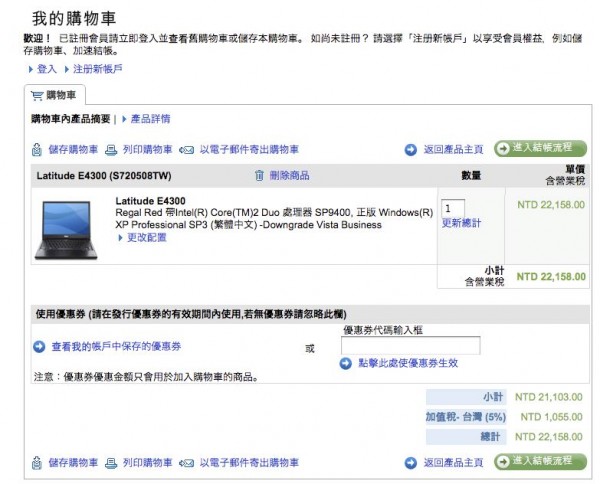Click the Latitude E4300 laptop thumbnail
Viewport: 600px width, 484px height.
tap(66, 230)
